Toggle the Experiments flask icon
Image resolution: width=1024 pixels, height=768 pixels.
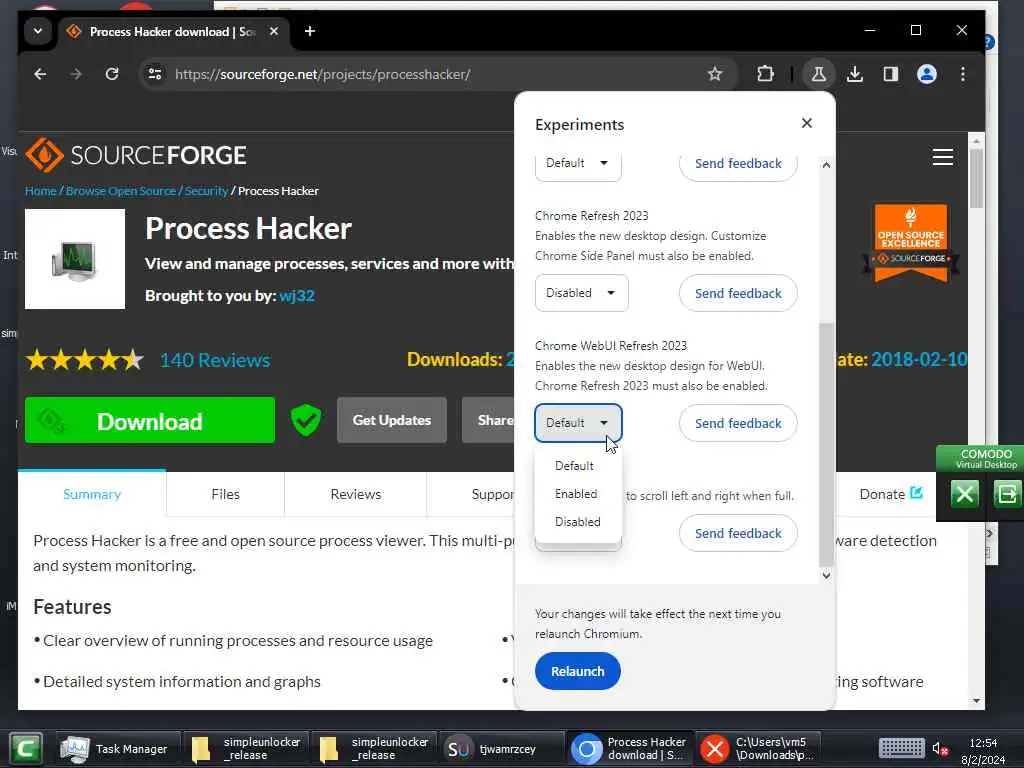[818, 74]
